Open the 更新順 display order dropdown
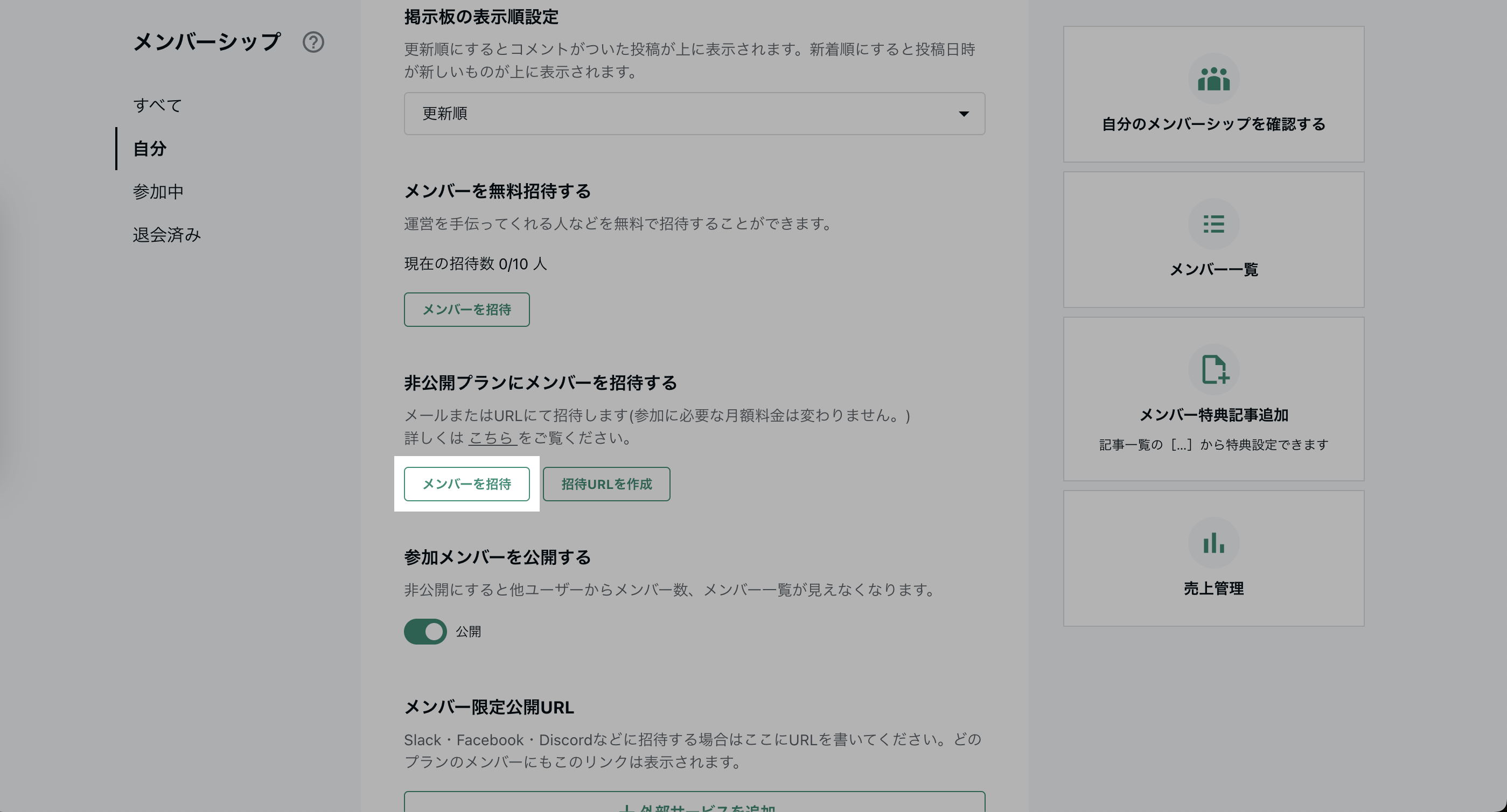This screenshot has height=812, width=1507. coord(694,114)
